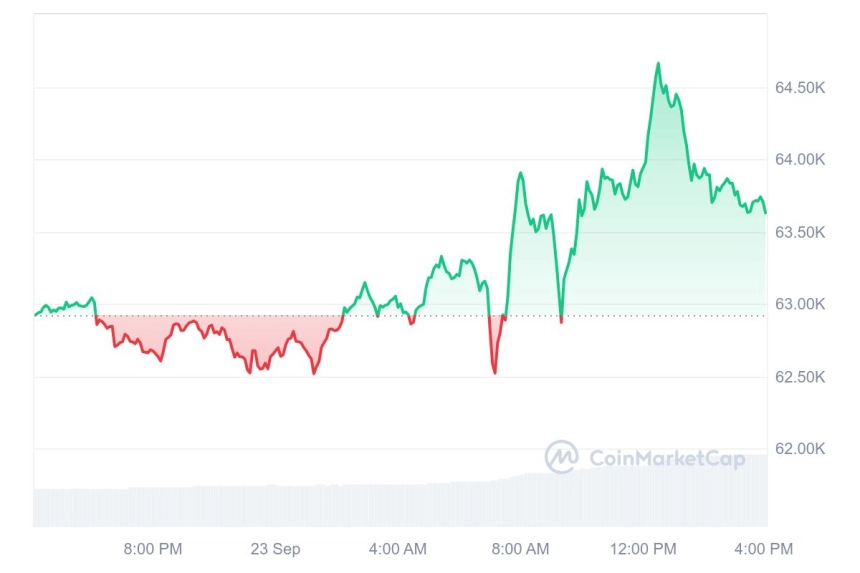Viewport: 860px width, 573px height.
Task: Select the 63.00K price axis label
Action: 800,304
